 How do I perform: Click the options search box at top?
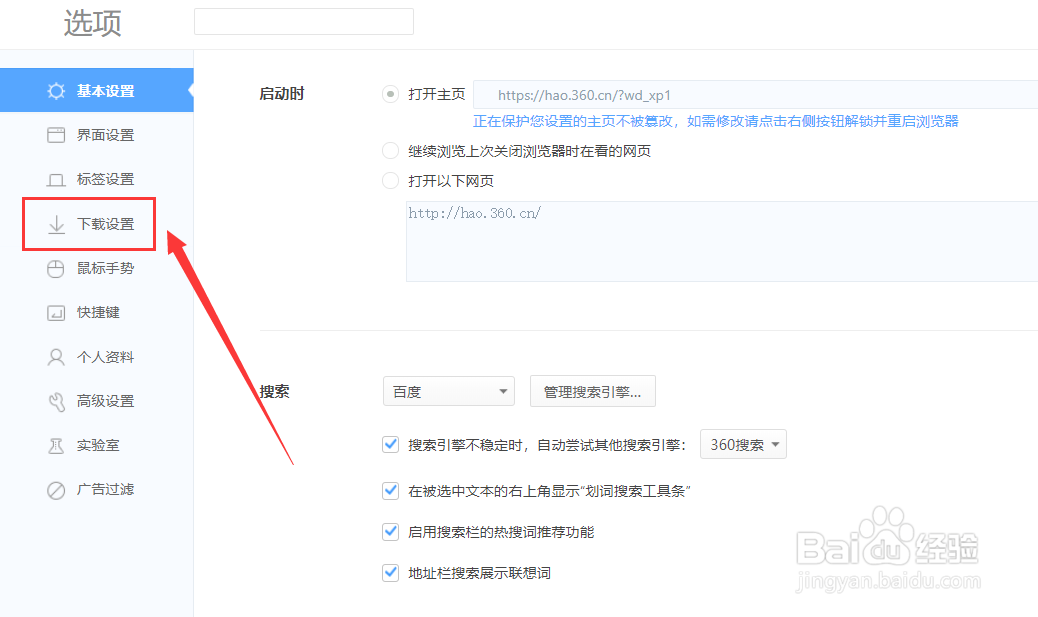point(304,21)
